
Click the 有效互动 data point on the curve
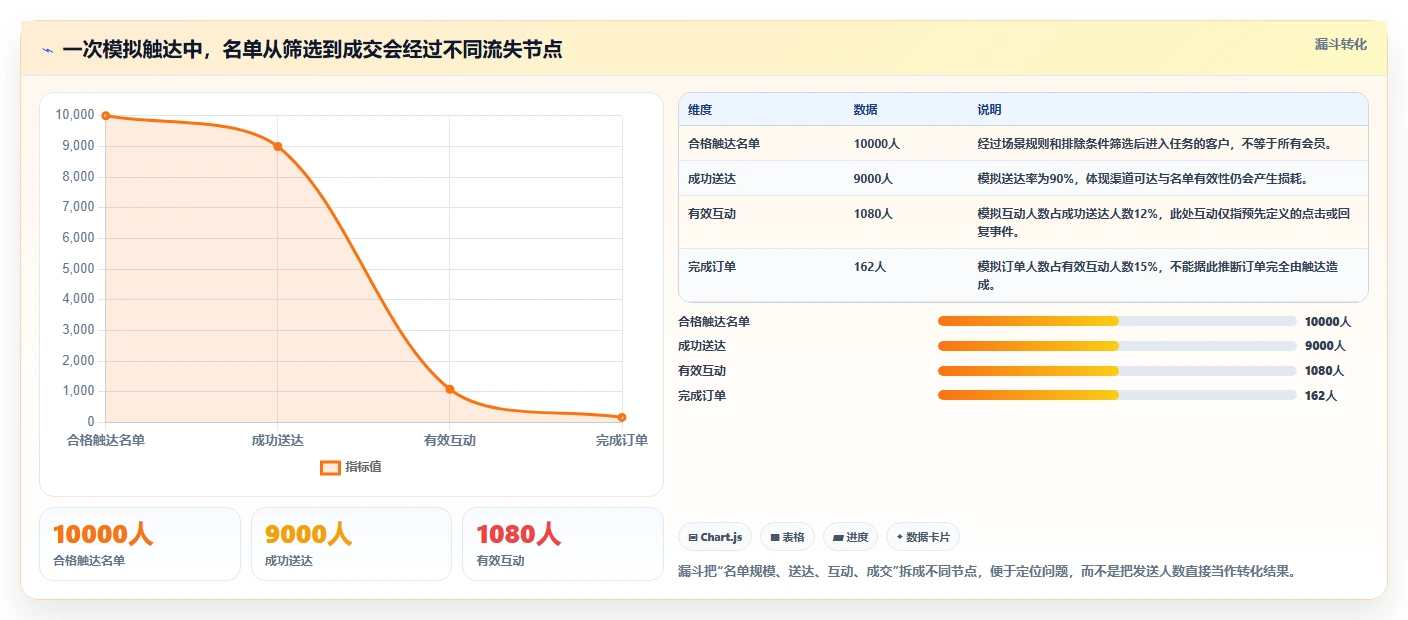tap(450, 389)
